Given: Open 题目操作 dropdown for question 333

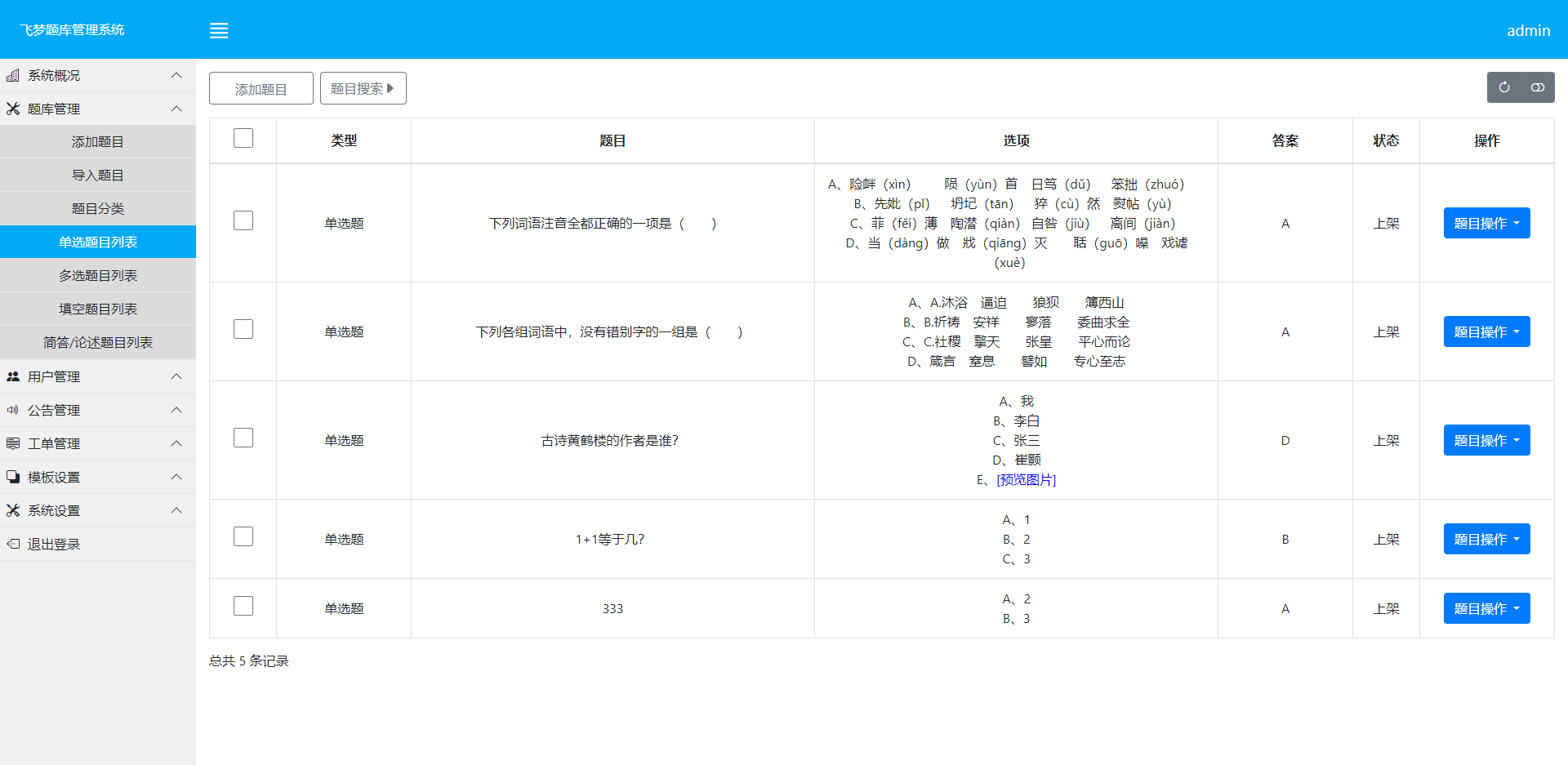Looking at the screenshot, I should pyautogui.click(x=1486, y=608).
